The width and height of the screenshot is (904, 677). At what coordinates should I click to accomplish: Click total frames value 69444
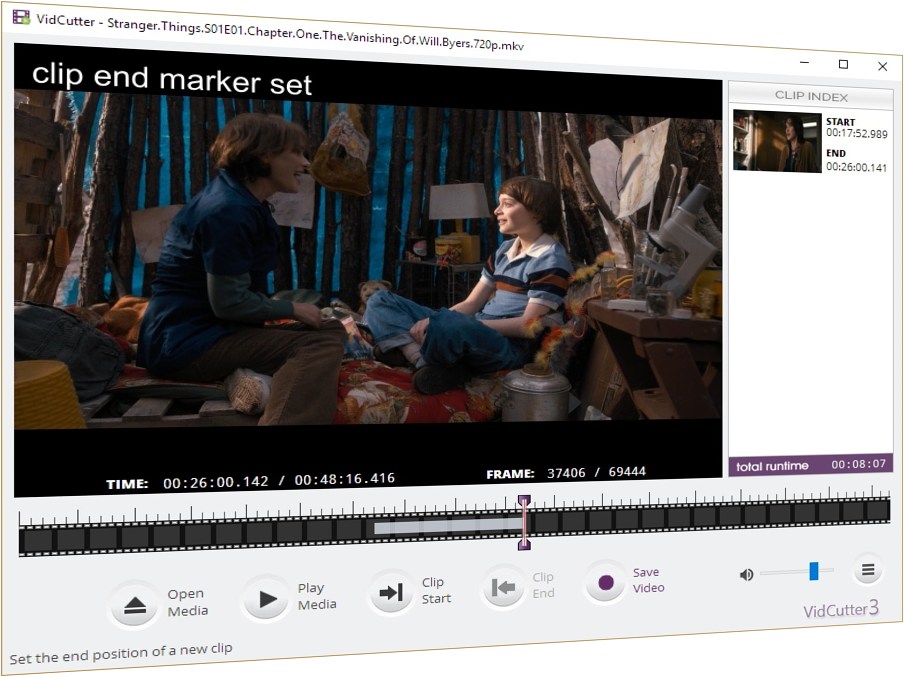[x=627, y=472]
